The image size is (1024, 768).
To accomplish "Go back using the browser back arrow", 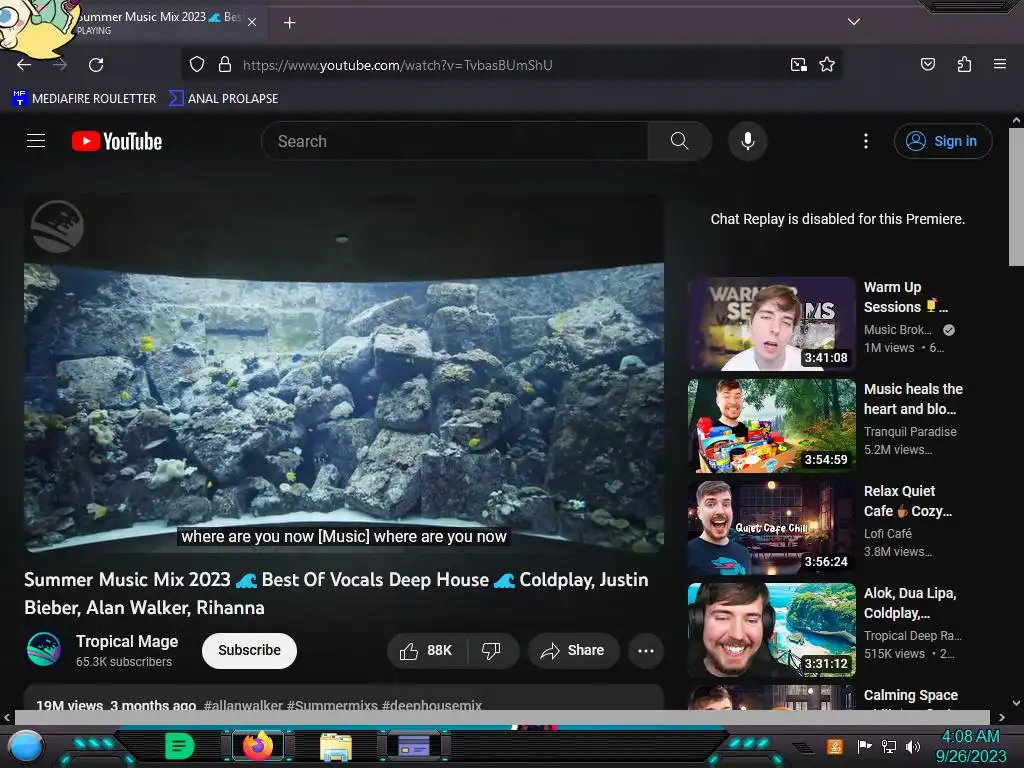I will [24, 65].
